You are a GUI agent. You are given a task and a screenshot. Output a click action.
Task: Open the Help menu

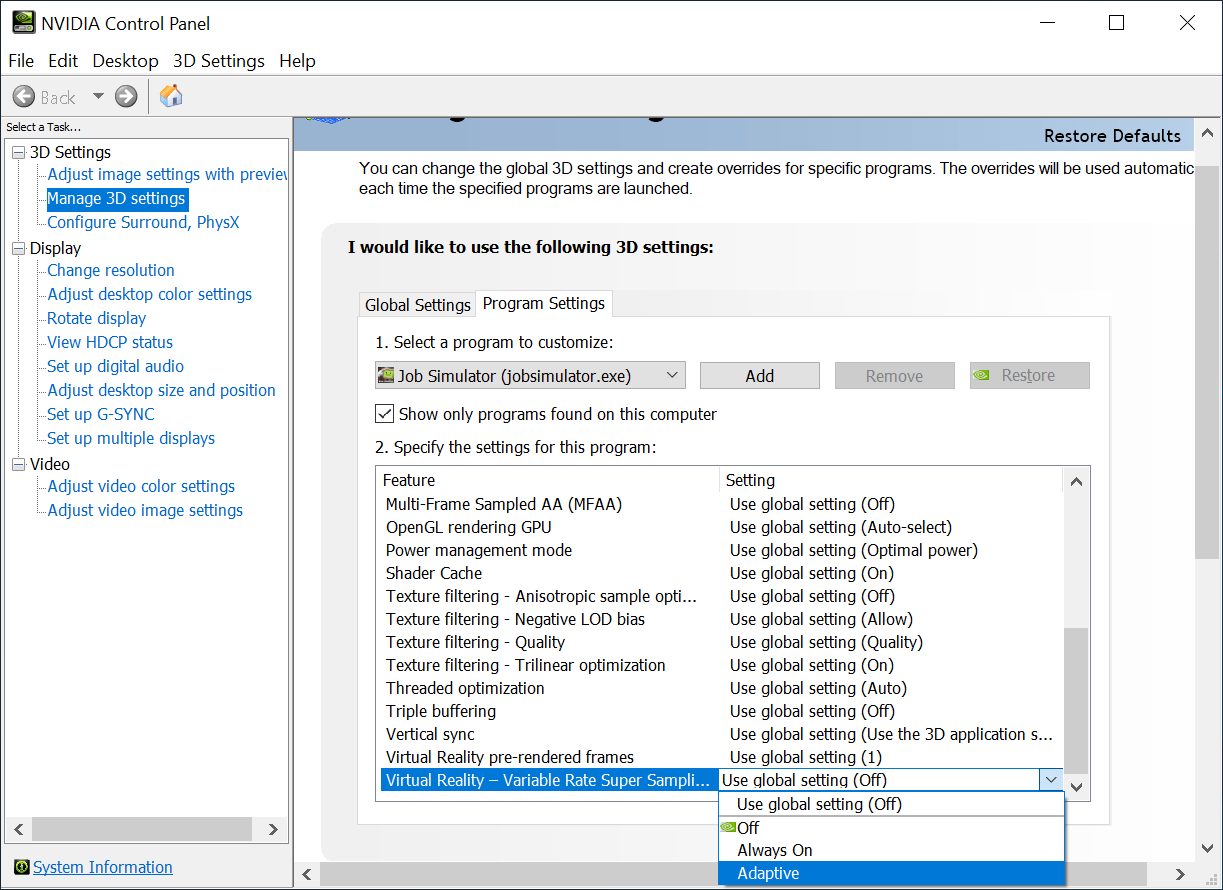[x=297, y=61]
